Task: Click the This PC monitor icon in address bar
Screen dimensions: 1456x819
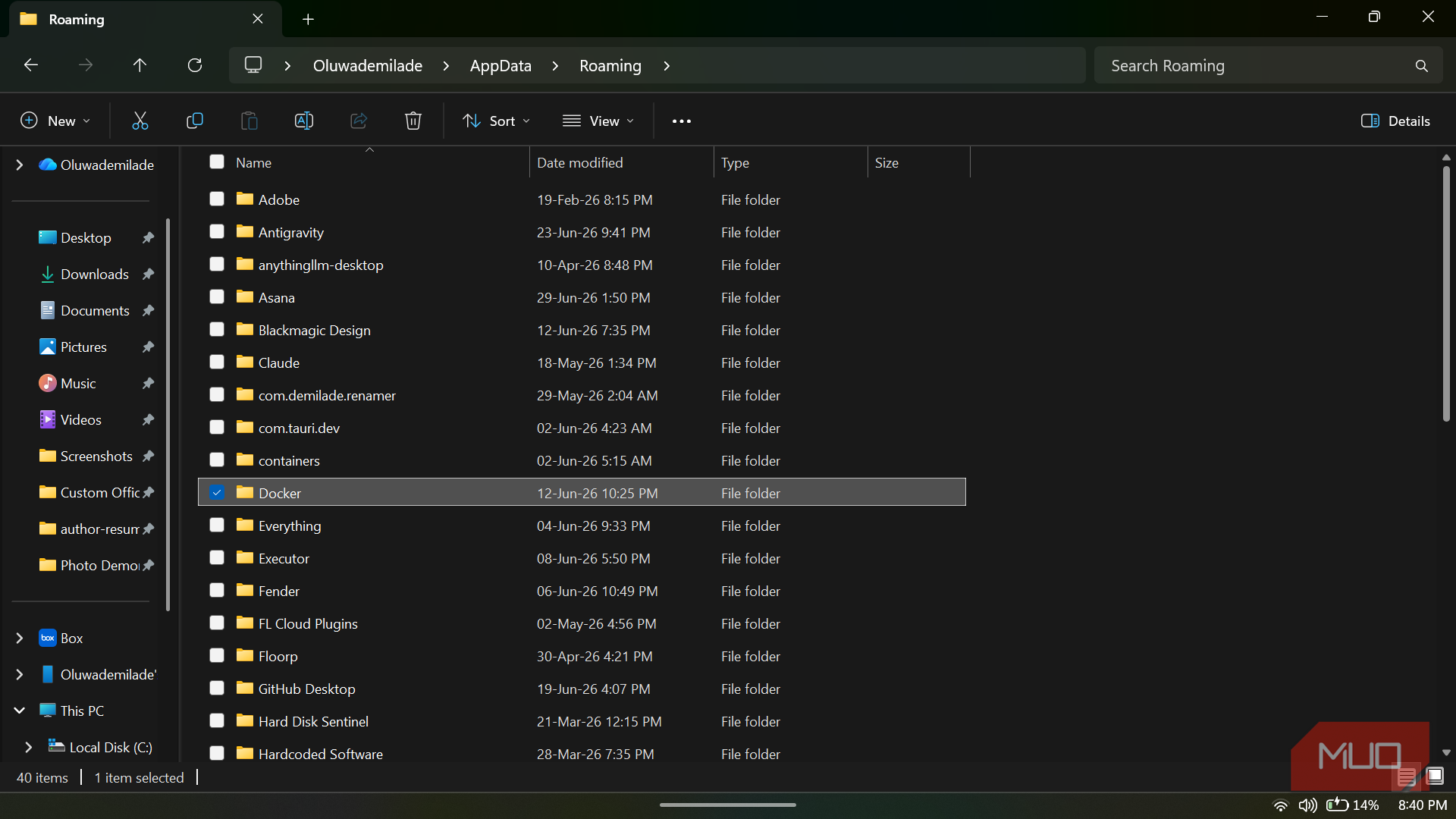Action: [x=253, y=65]
